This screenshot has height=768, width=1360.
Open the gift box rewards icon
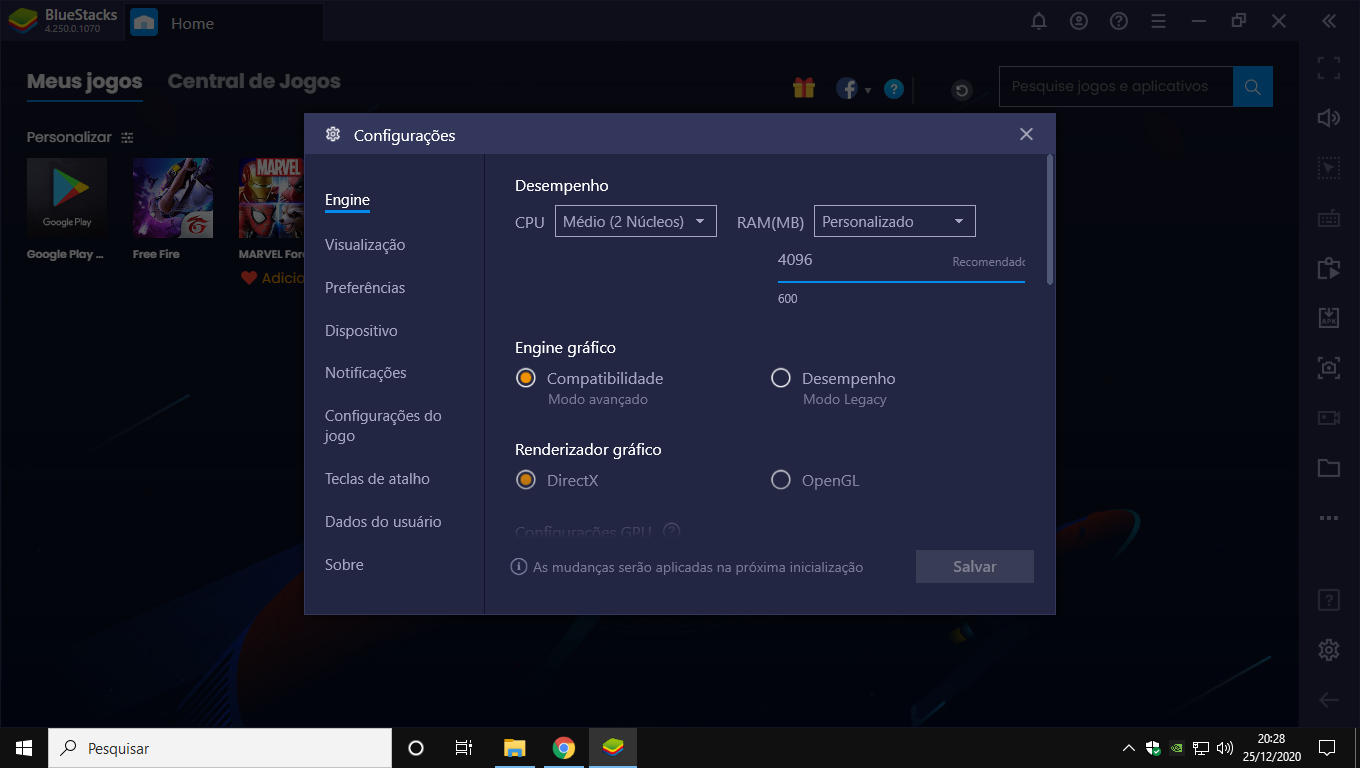pos(804,88)
